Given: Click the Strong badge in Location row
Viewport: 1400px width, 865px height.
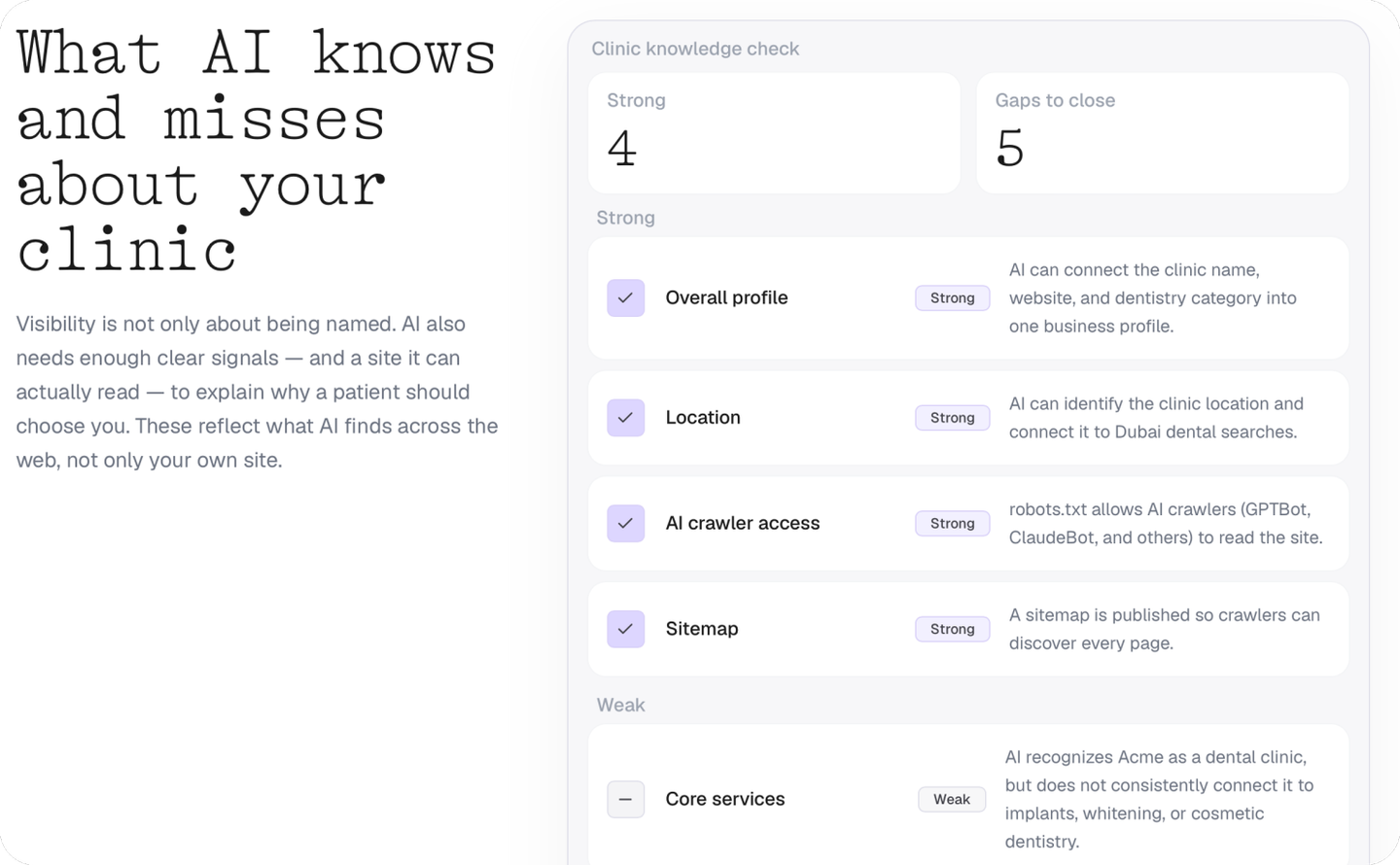Looking at the screenshot, I should point(952,418).
